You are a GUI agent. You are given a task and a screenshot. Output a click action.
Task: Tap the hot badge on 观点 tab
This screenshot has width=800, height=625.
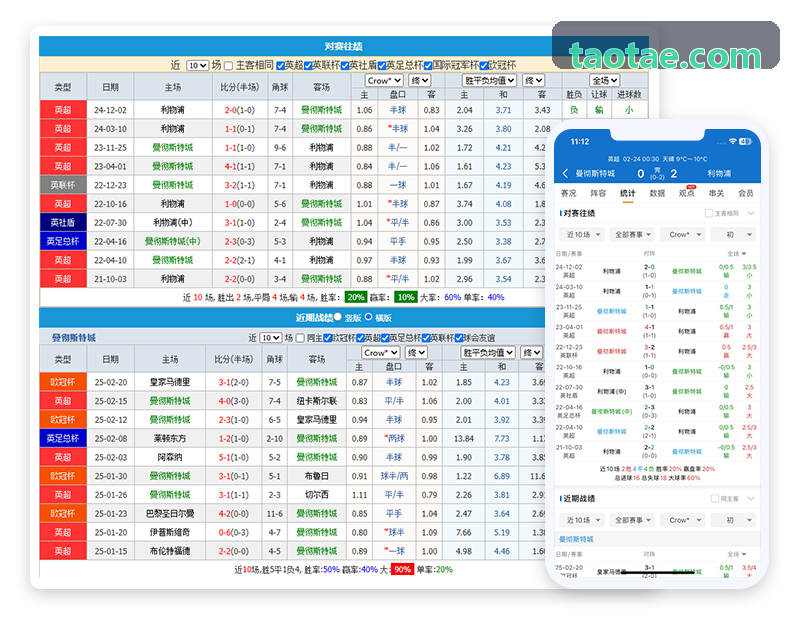pyautogui.click(x=691, y=187)
